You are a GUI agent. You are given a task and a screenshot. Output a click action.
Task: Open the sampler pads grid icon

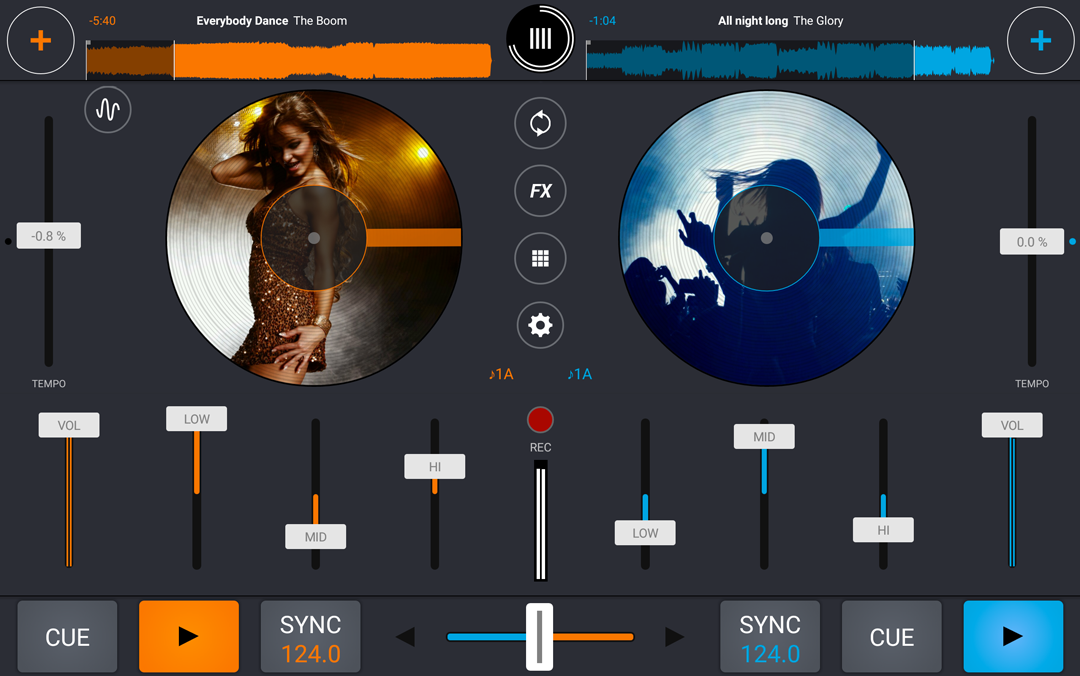(540, 258)
